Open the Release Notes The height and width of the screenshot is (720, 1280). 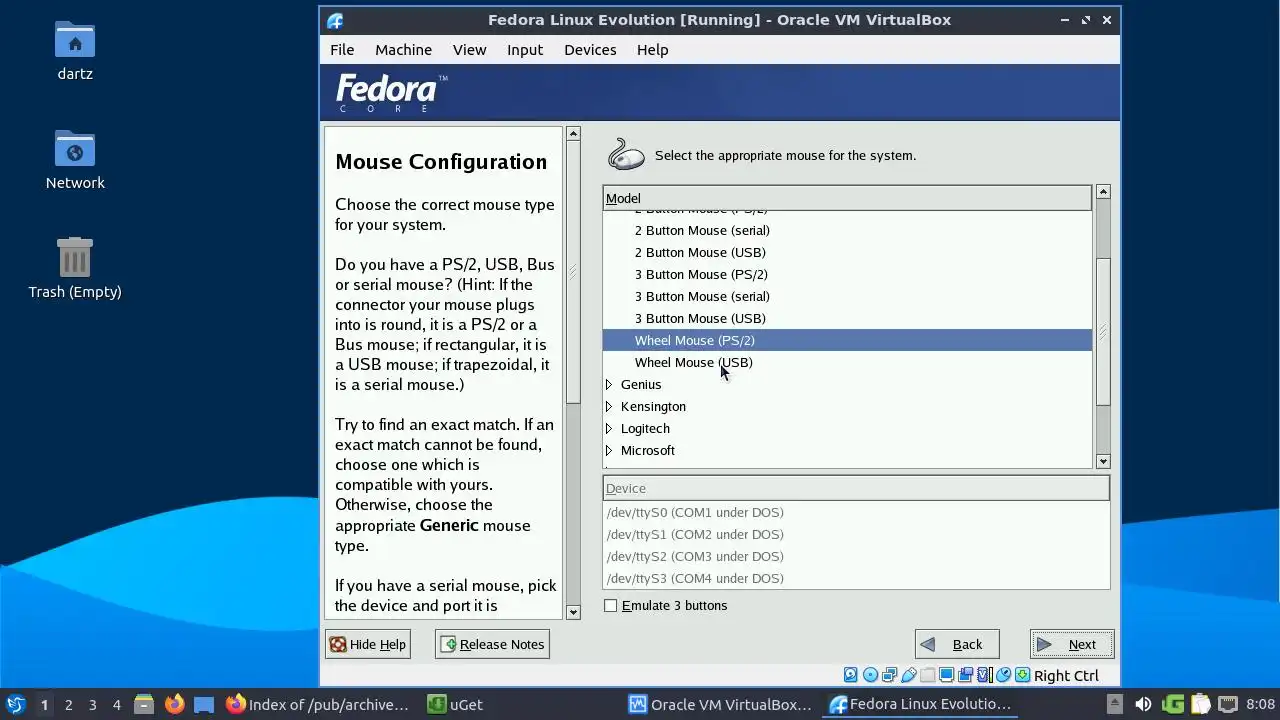[492, 644]
